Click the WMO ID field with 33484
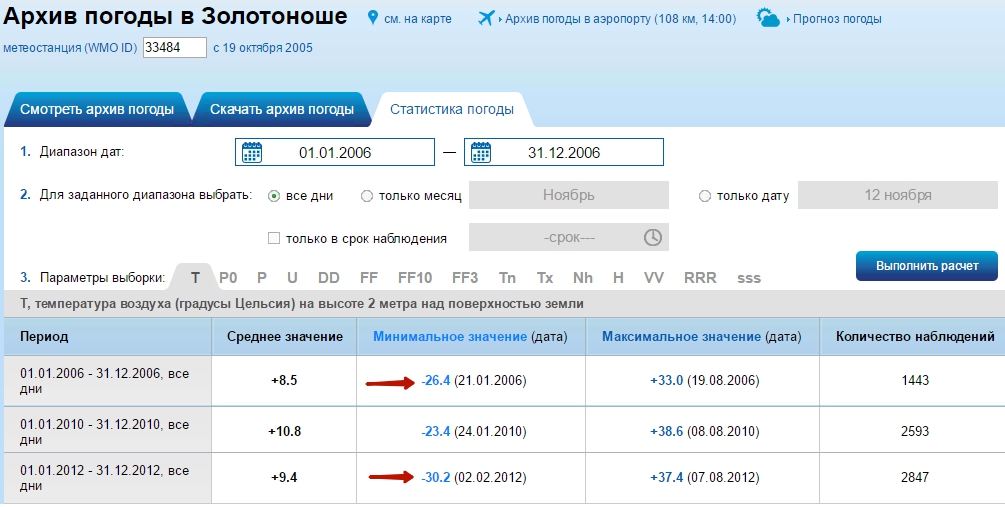 (174, 47)
